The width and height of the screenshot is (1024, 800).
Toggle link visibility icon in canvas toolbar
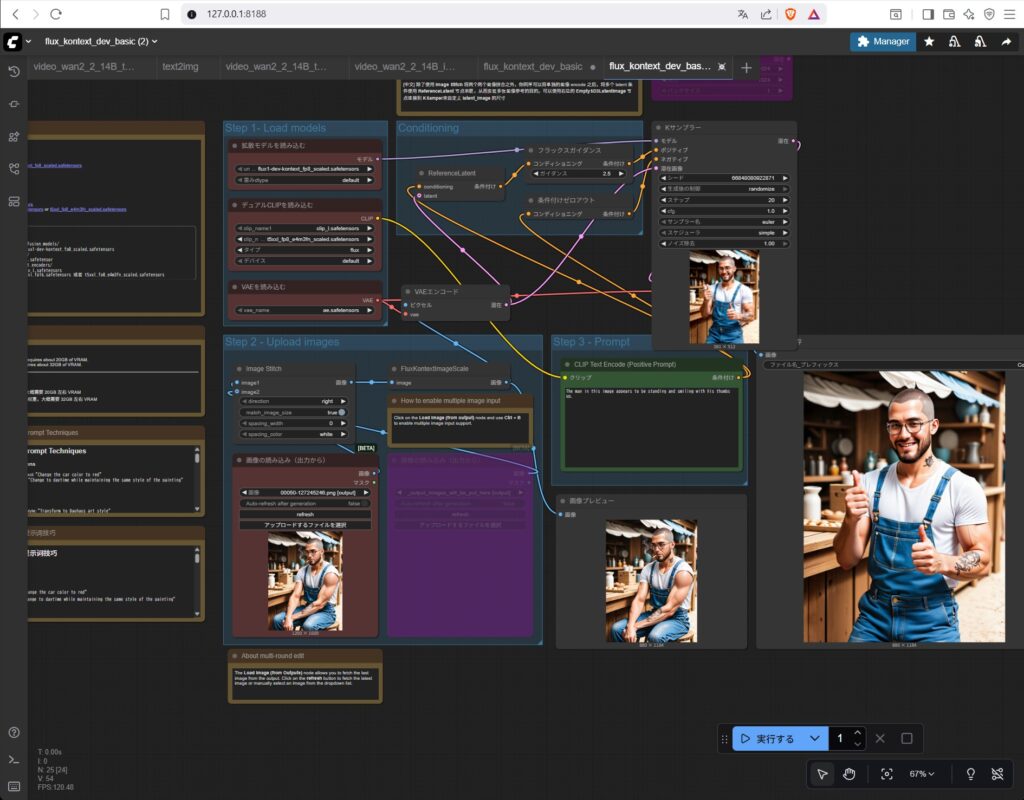(x=997, y=774)
